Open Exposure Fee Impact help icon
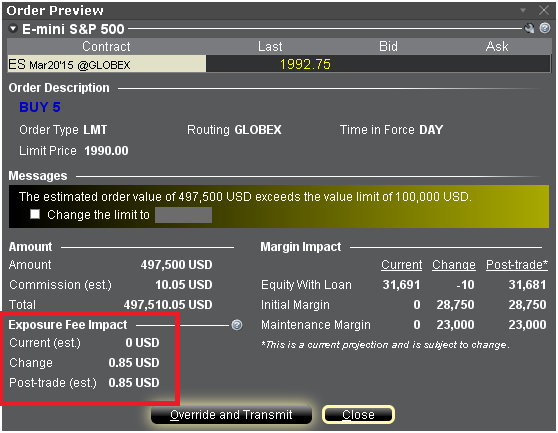The height and width of the screenshot is (433, 558). 237,325
